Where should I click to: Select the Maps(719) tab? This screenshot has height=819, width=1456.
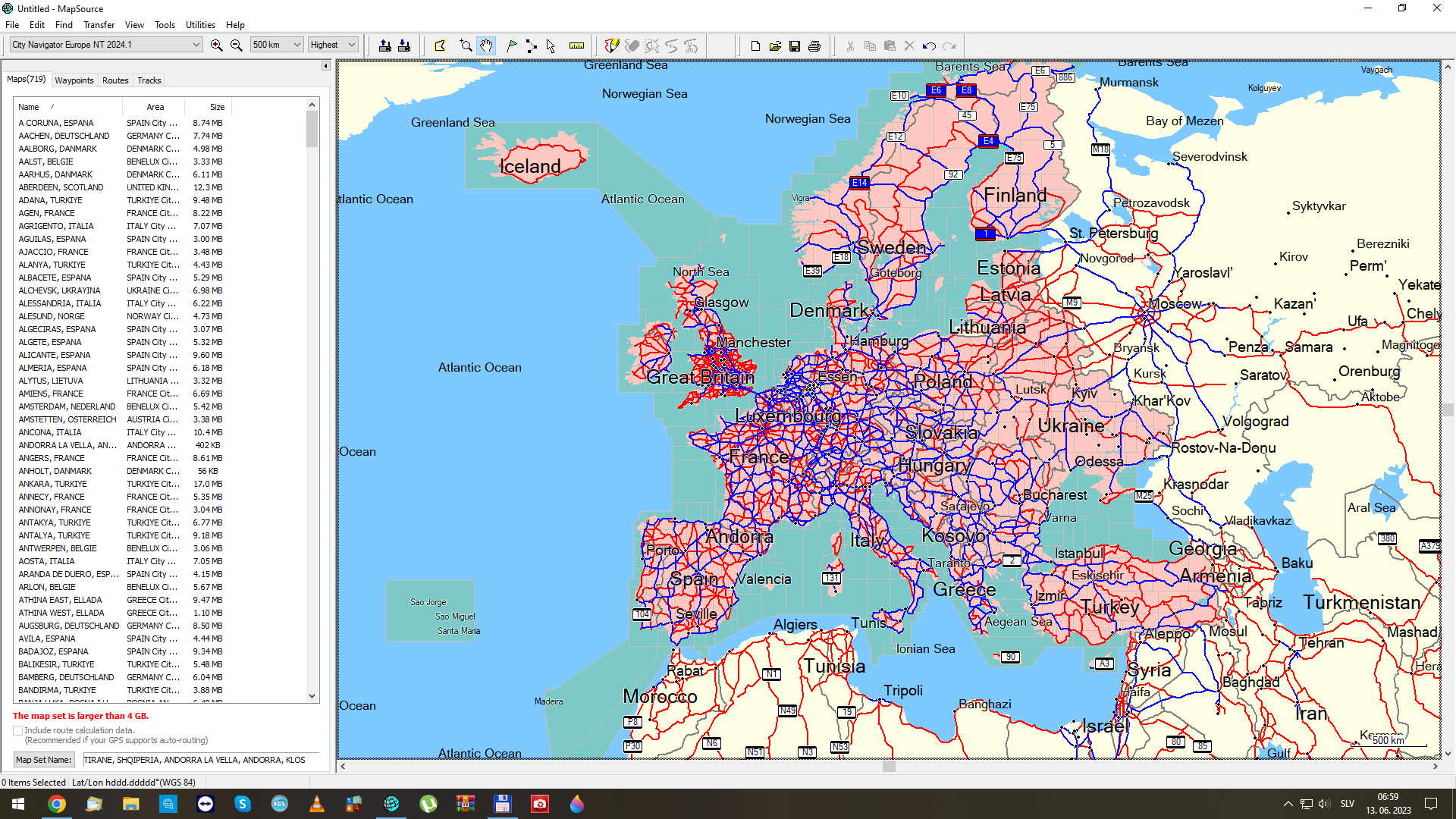(x=27, y=80)
